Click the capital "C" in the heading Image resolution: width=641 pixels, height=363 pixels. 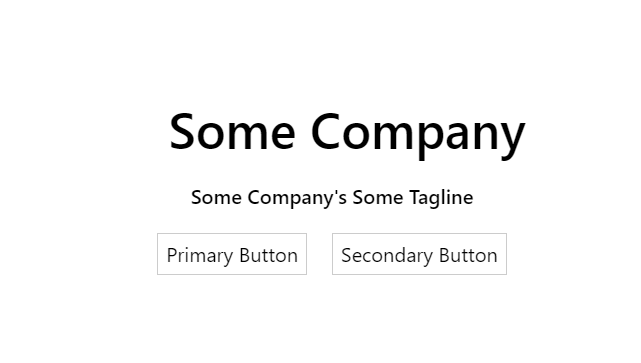tap(326, 132)
